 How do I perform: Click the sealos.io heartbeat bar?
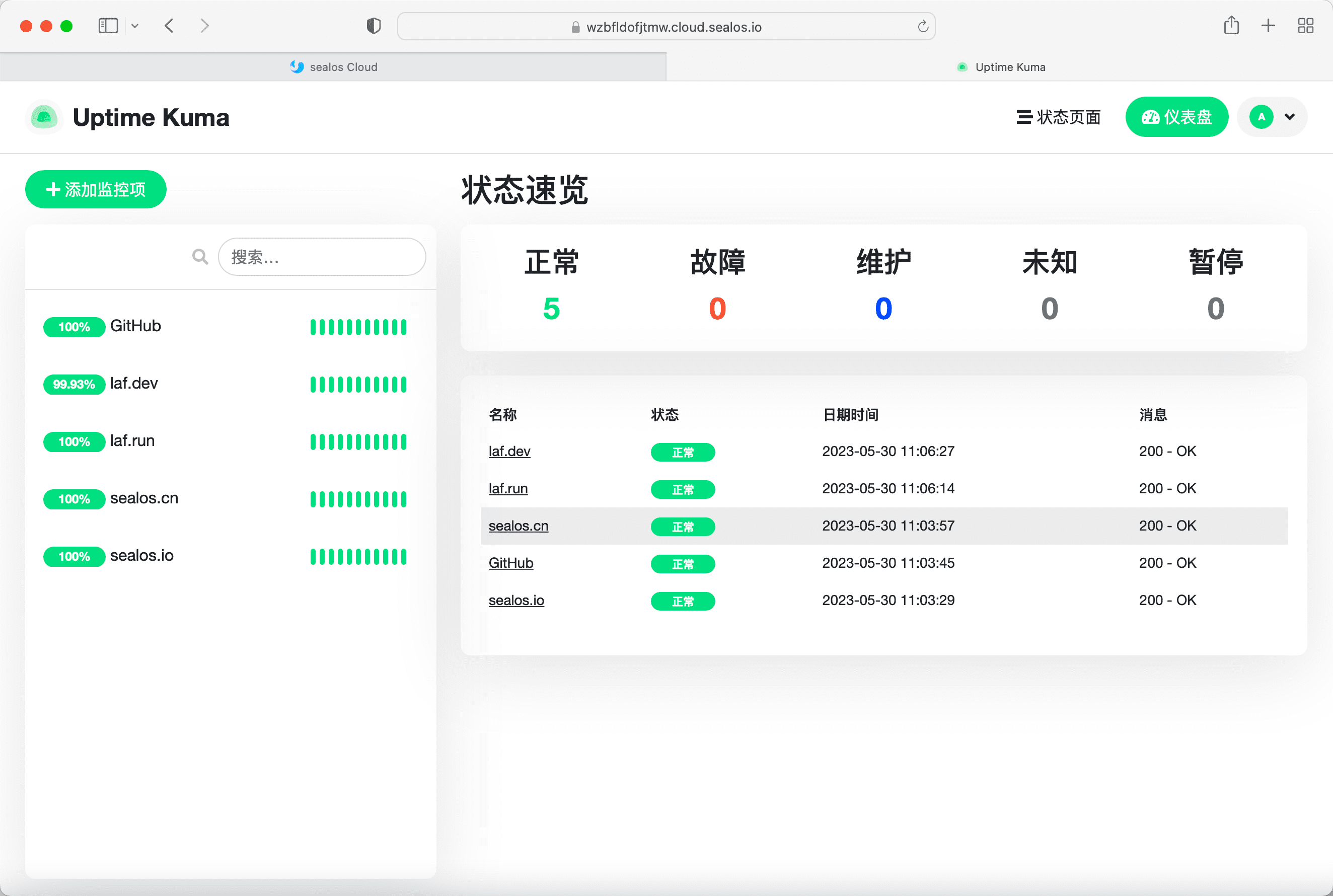point(358,556)
